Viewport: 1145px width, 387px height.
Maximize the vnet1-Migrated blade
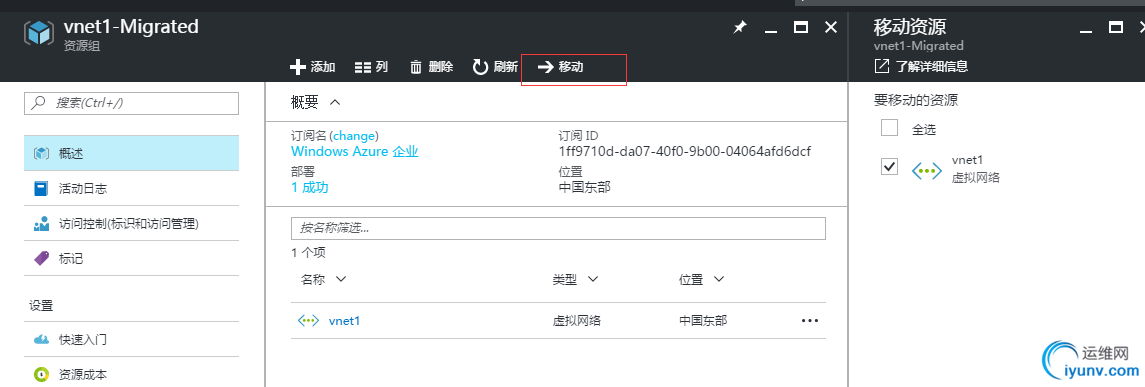(x=800, y=28)
